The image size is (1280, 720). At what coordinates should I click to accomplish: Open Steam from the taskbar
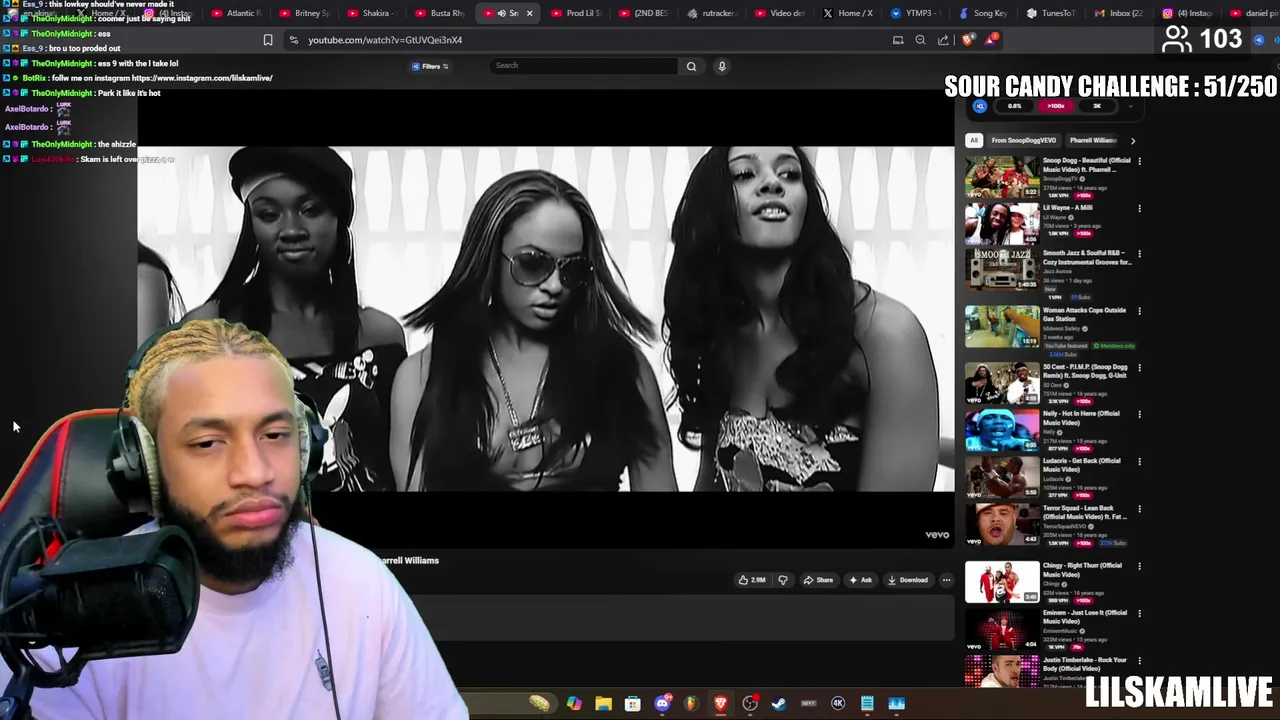779,704
